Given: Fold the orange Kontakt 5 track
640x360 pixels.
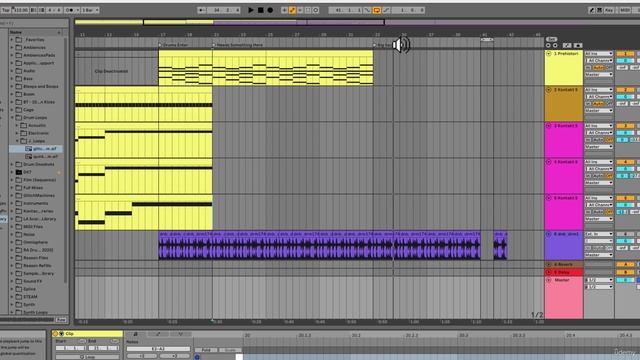Looking at the screenshot, I should (549, 90).
